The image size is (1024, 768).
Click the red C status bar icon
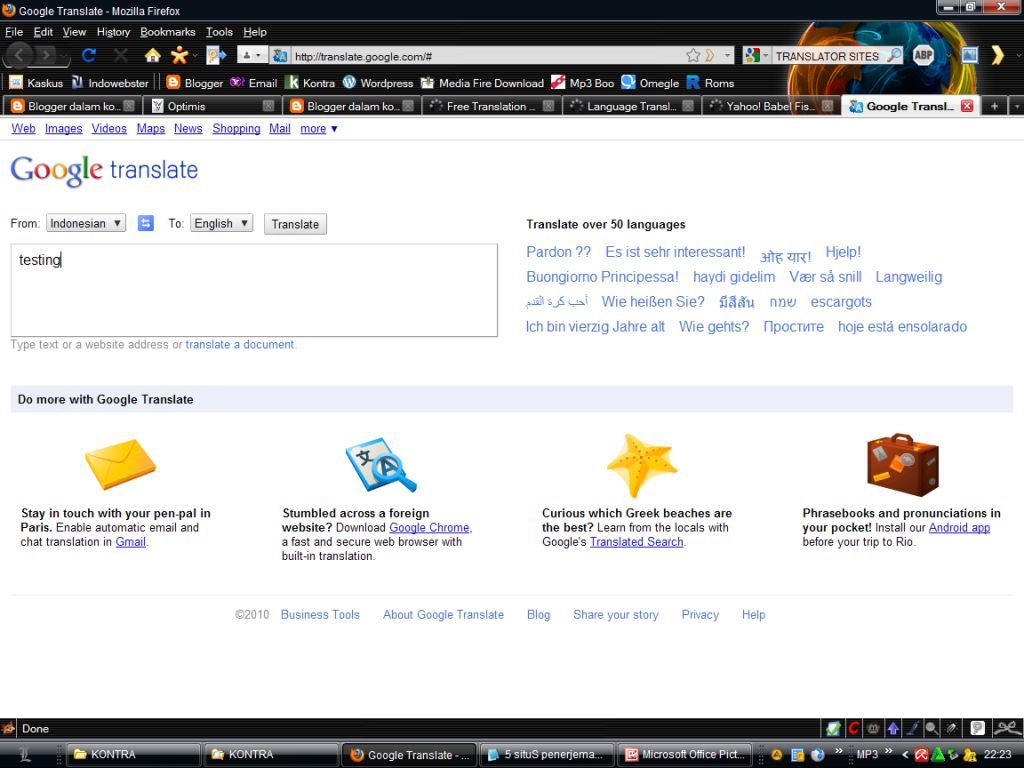coord(853,728)
